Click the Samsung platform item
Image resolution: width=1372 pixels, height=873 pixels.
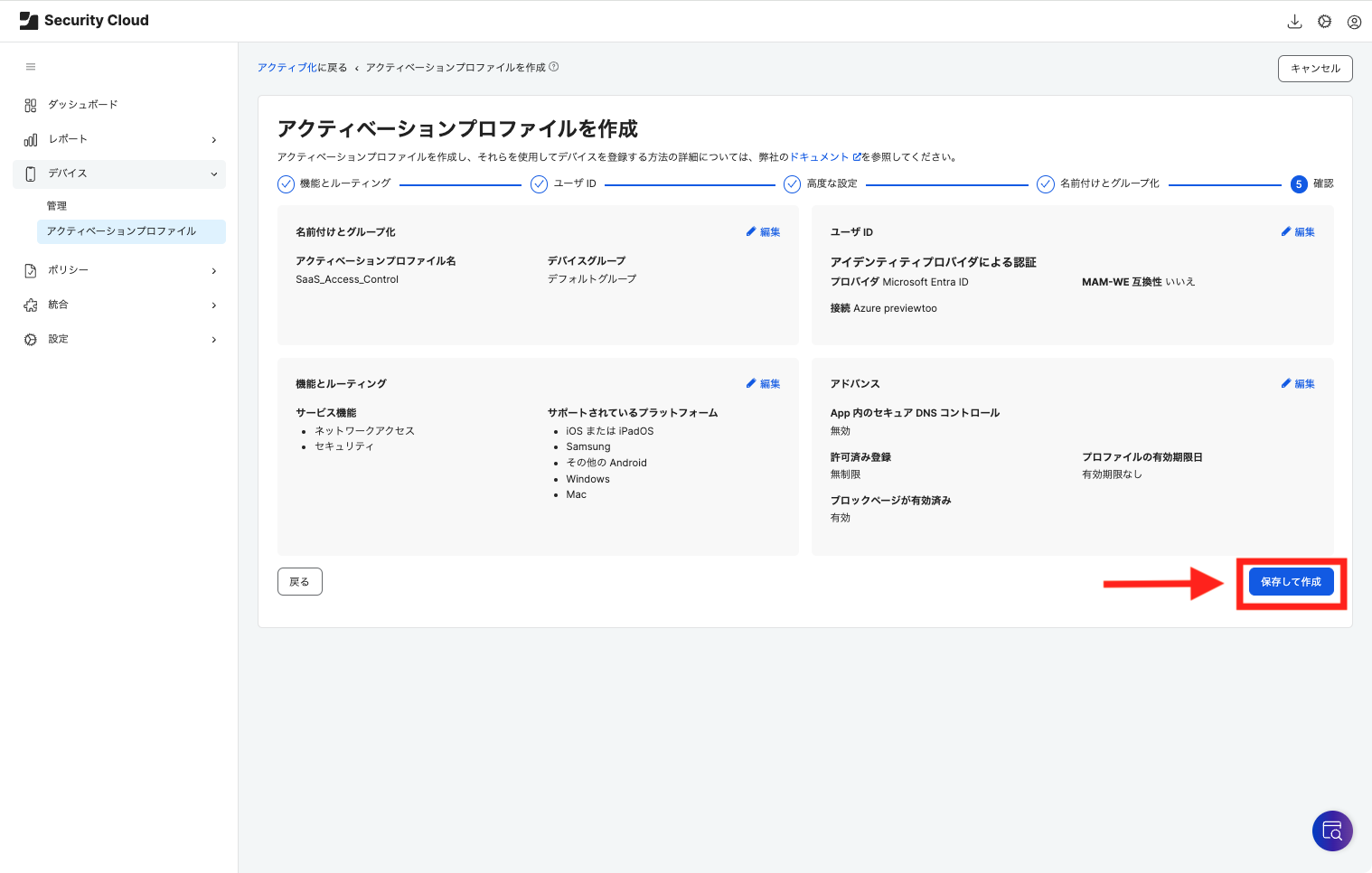pos(588,446)
